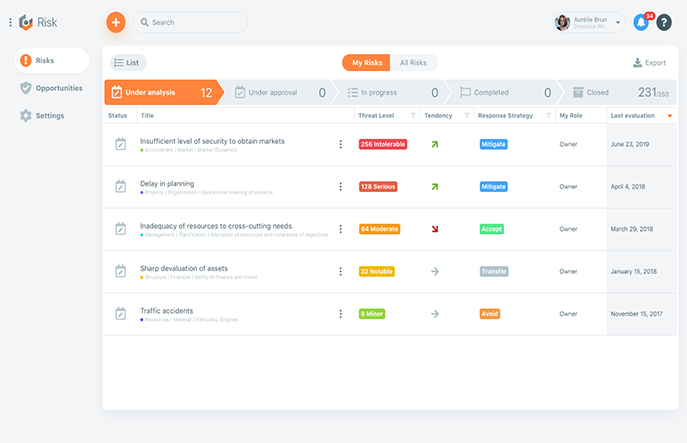Open the Risks sidebar section
This screenshot has height=443, width=687.
52,60
